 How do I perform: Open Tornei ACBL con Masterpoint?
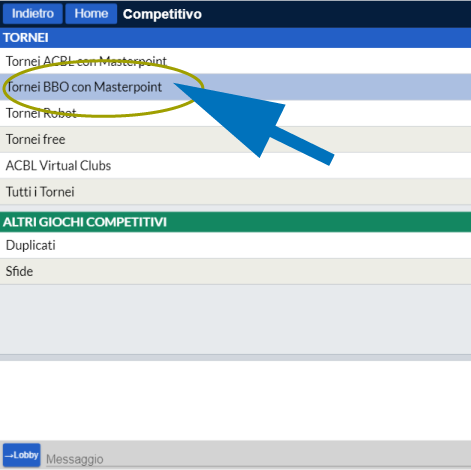point(235,61)
